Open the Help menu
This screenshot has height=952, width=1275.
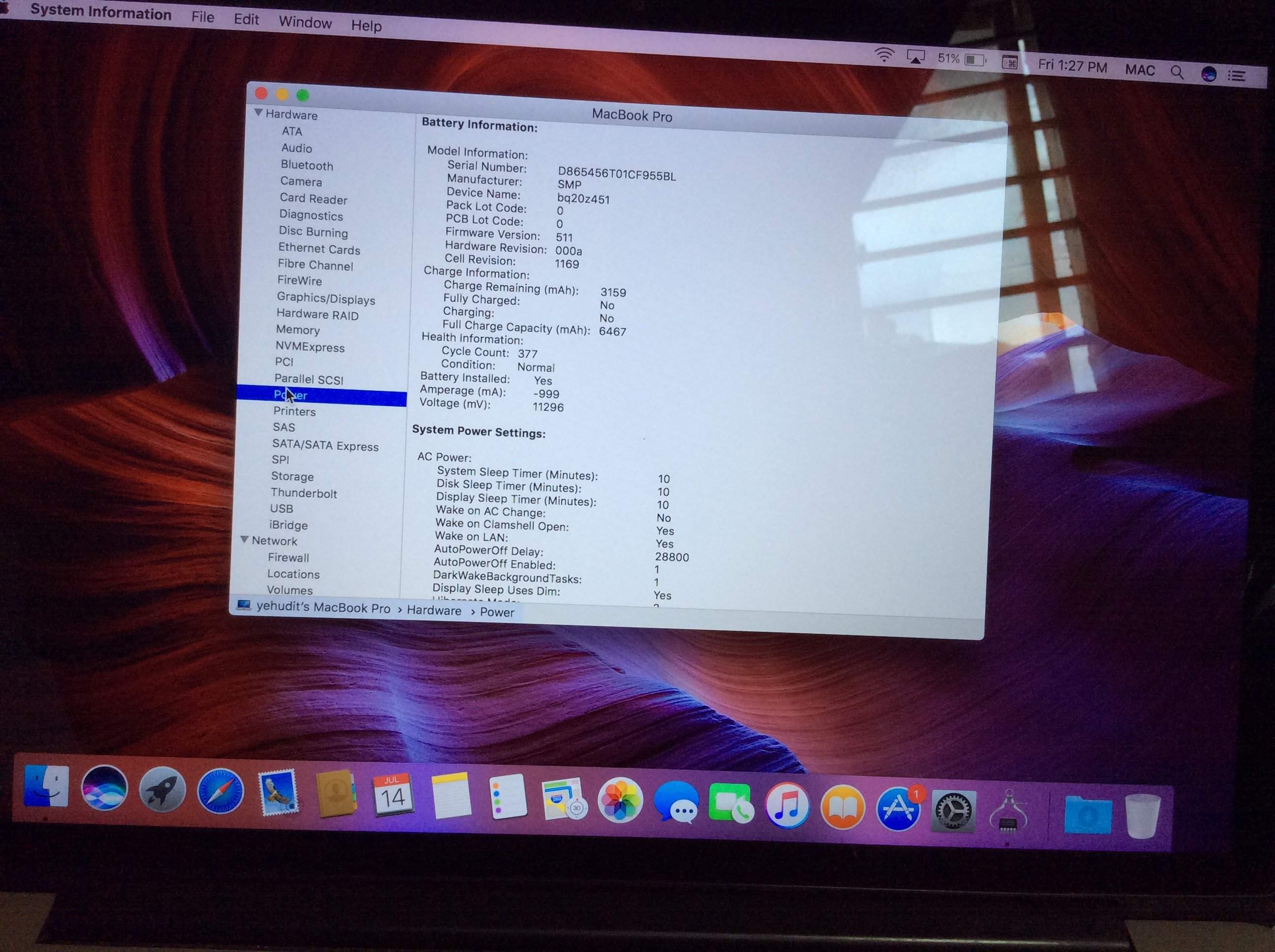point(366,26)
